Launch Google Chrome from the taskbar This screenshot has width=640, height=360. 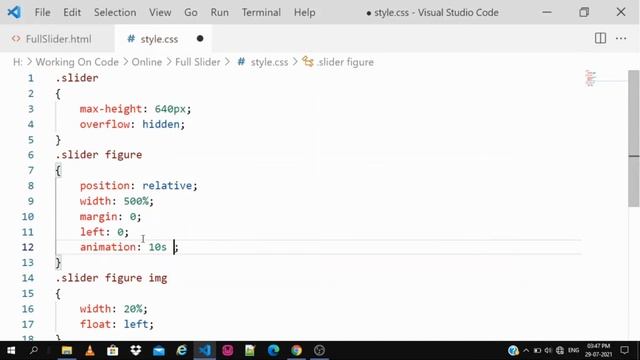(x=296, y=350)
